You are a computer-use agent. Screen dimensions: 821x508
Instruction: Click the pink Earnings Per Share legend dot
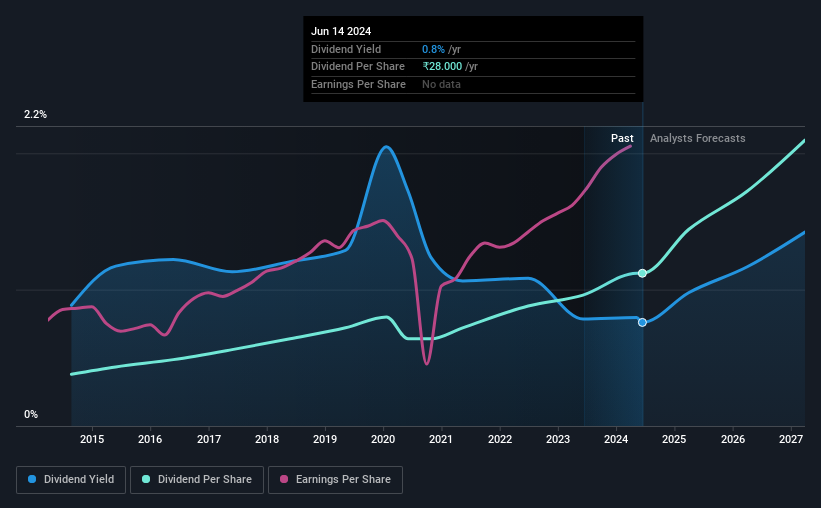coord(284,479)
